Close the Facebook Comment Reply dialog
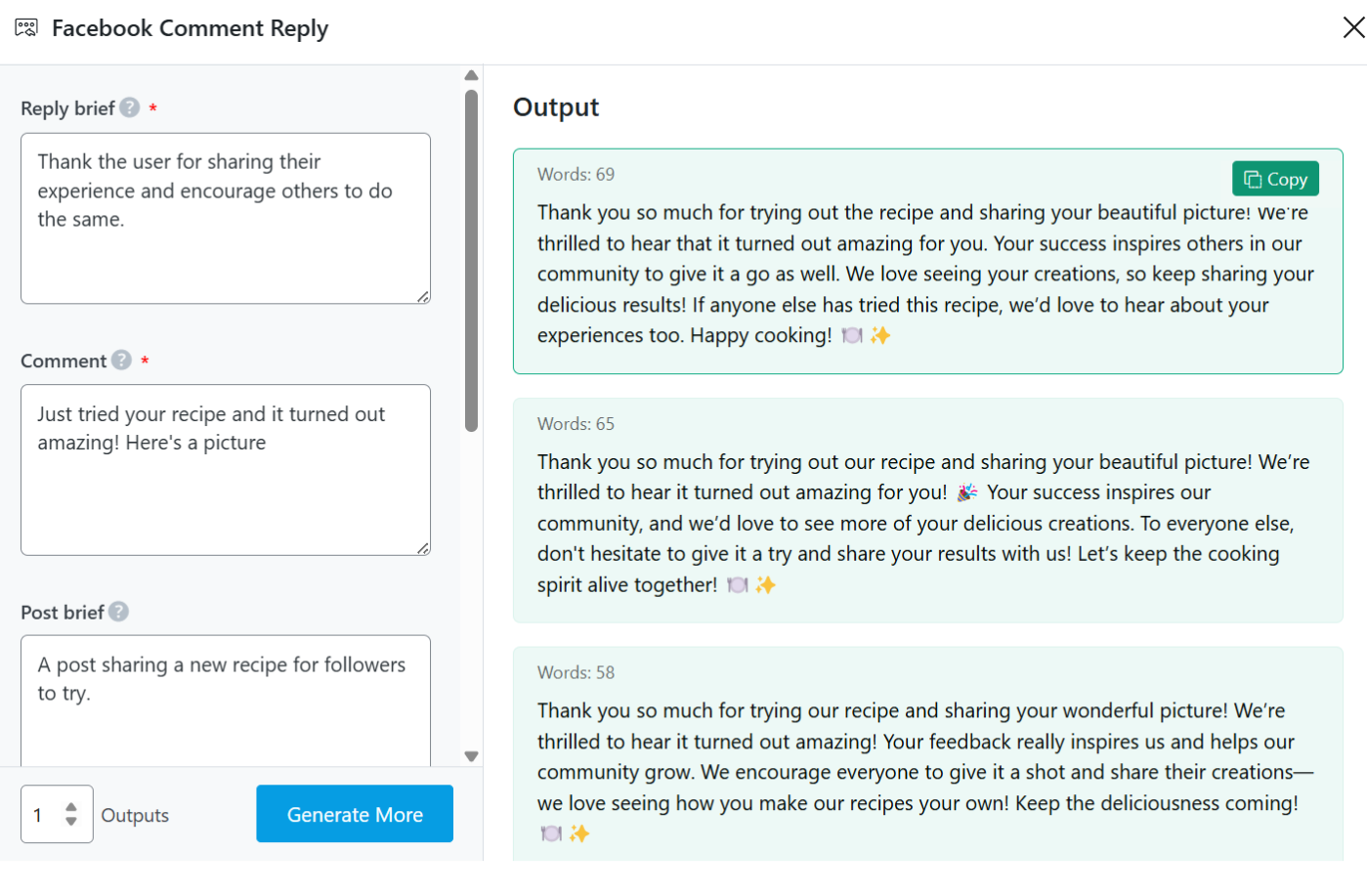The height and width of the screenshot is (896, 1367). (x=1353, y=27)
